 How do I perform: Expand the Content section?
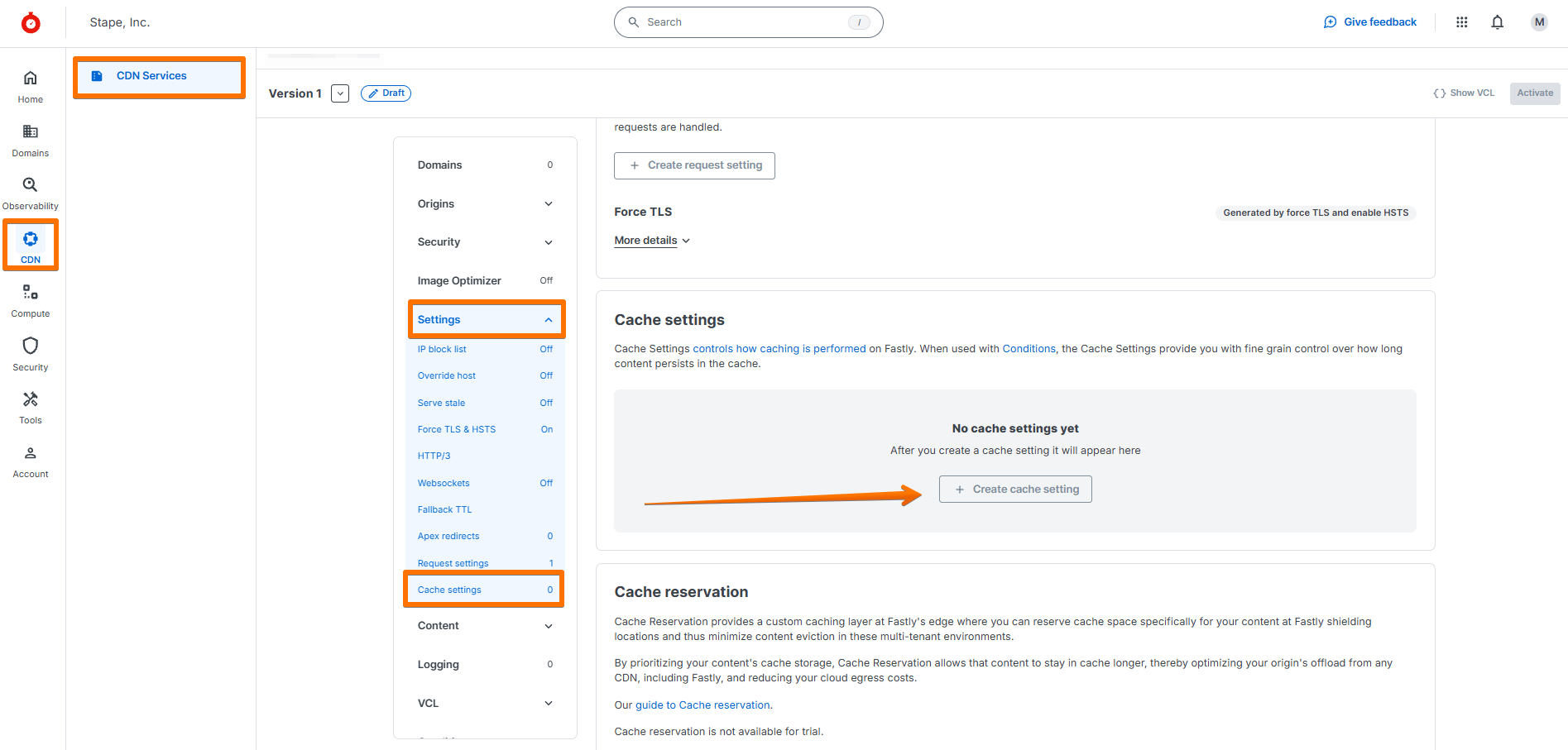485,626
